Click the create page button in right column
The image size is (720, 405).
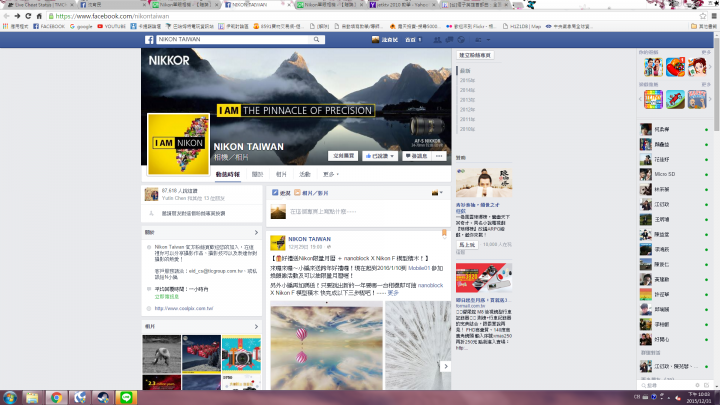click(x=475, y=55)
